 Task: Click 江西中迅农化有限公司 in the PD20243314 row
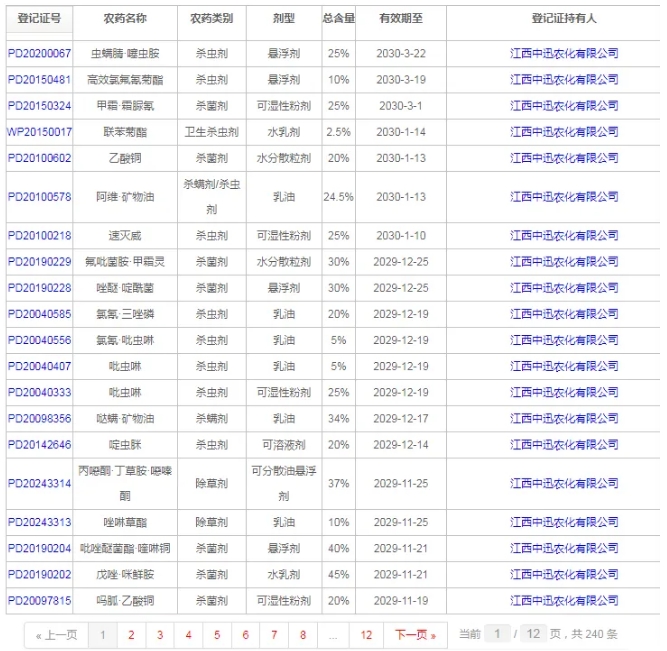point(564,483)
